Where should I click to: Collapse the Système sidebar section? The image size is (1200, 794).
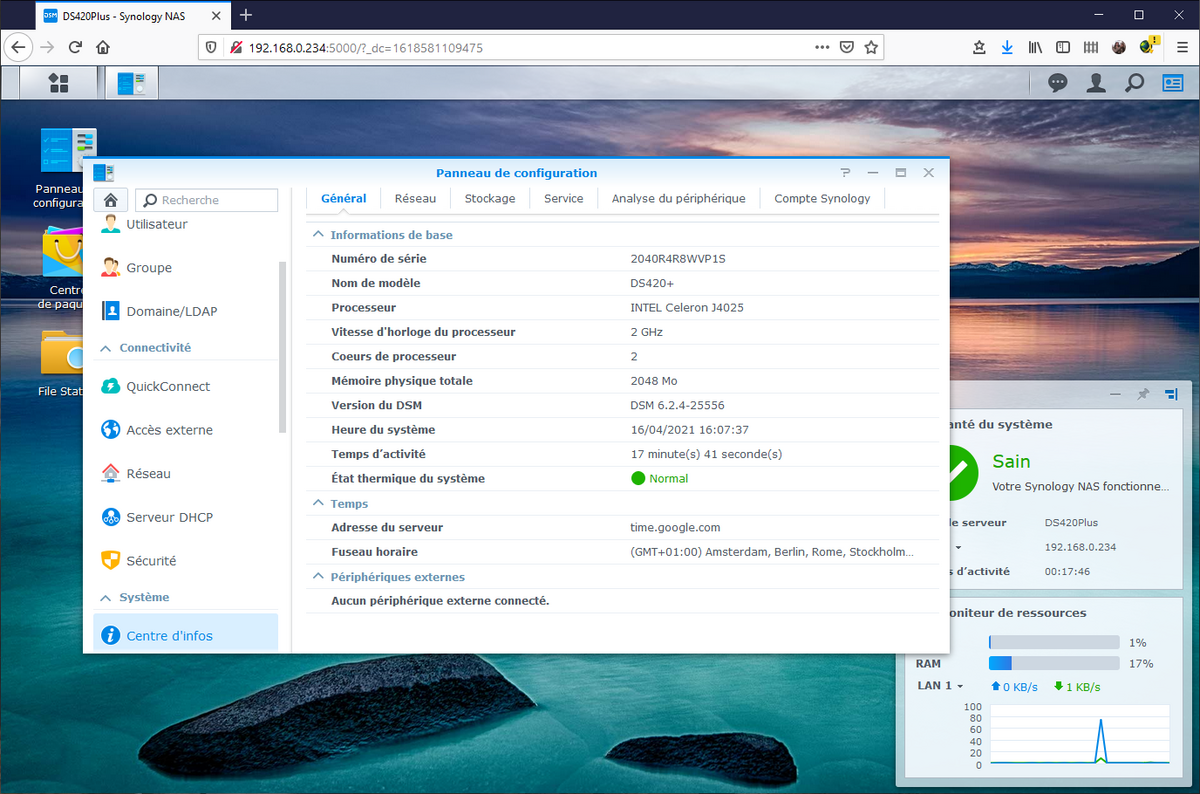pos(105,597)
